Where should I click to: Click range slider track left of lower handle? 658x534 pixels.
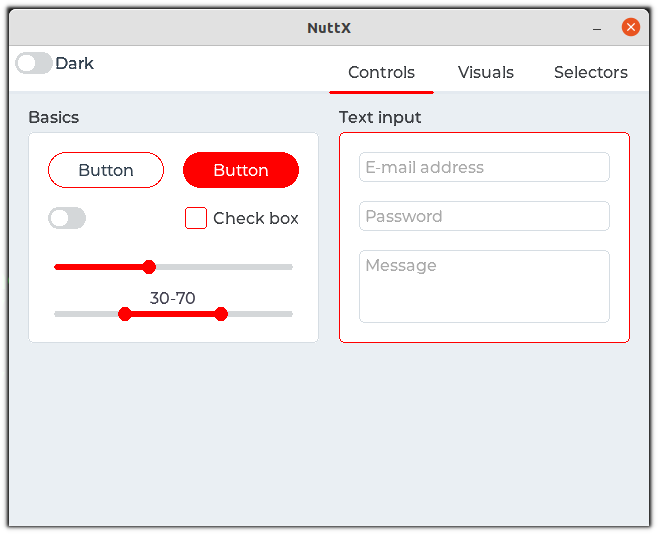pyautogui.click(x=88, y=314)
